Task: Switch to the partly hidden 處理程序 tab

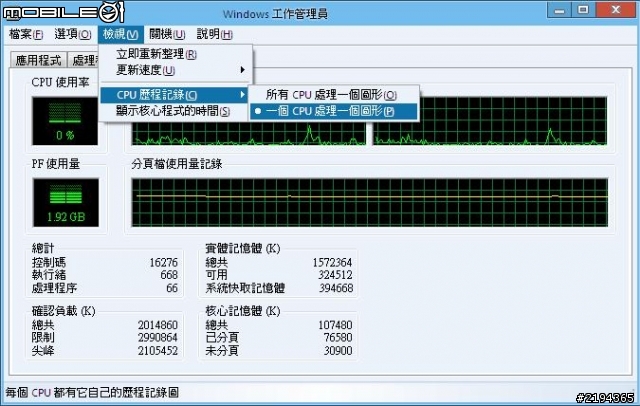Action: click(x=83, y=60)
